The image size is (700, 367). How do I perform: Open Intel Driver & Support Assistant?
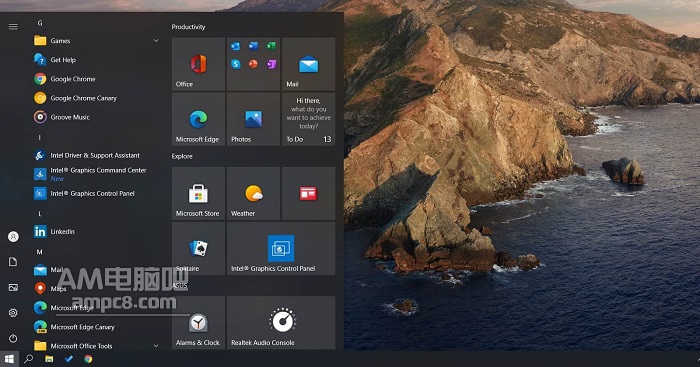click(96, 155)
